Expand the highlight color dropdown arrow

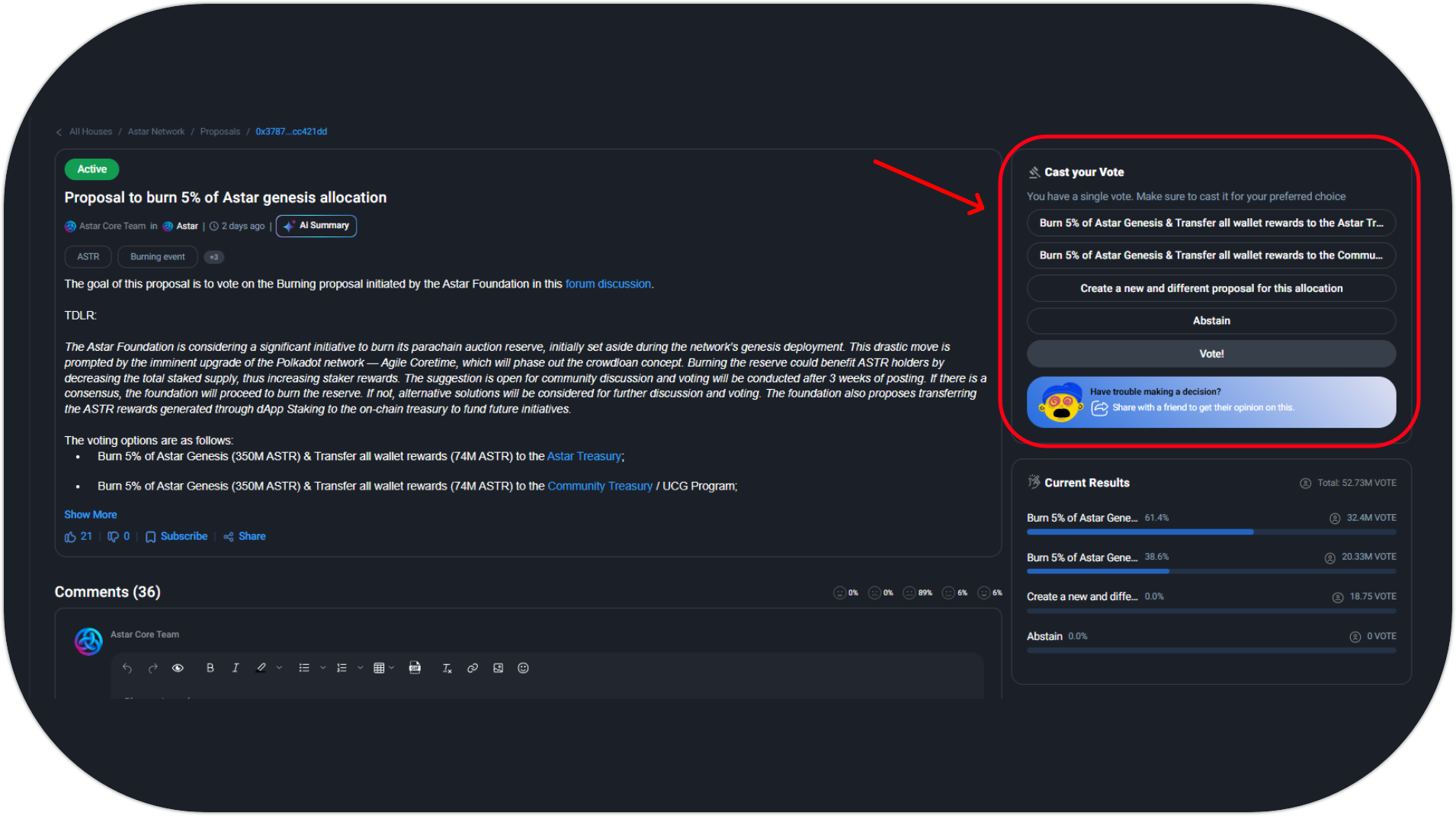pyautogui.click(x=280, y=668)
